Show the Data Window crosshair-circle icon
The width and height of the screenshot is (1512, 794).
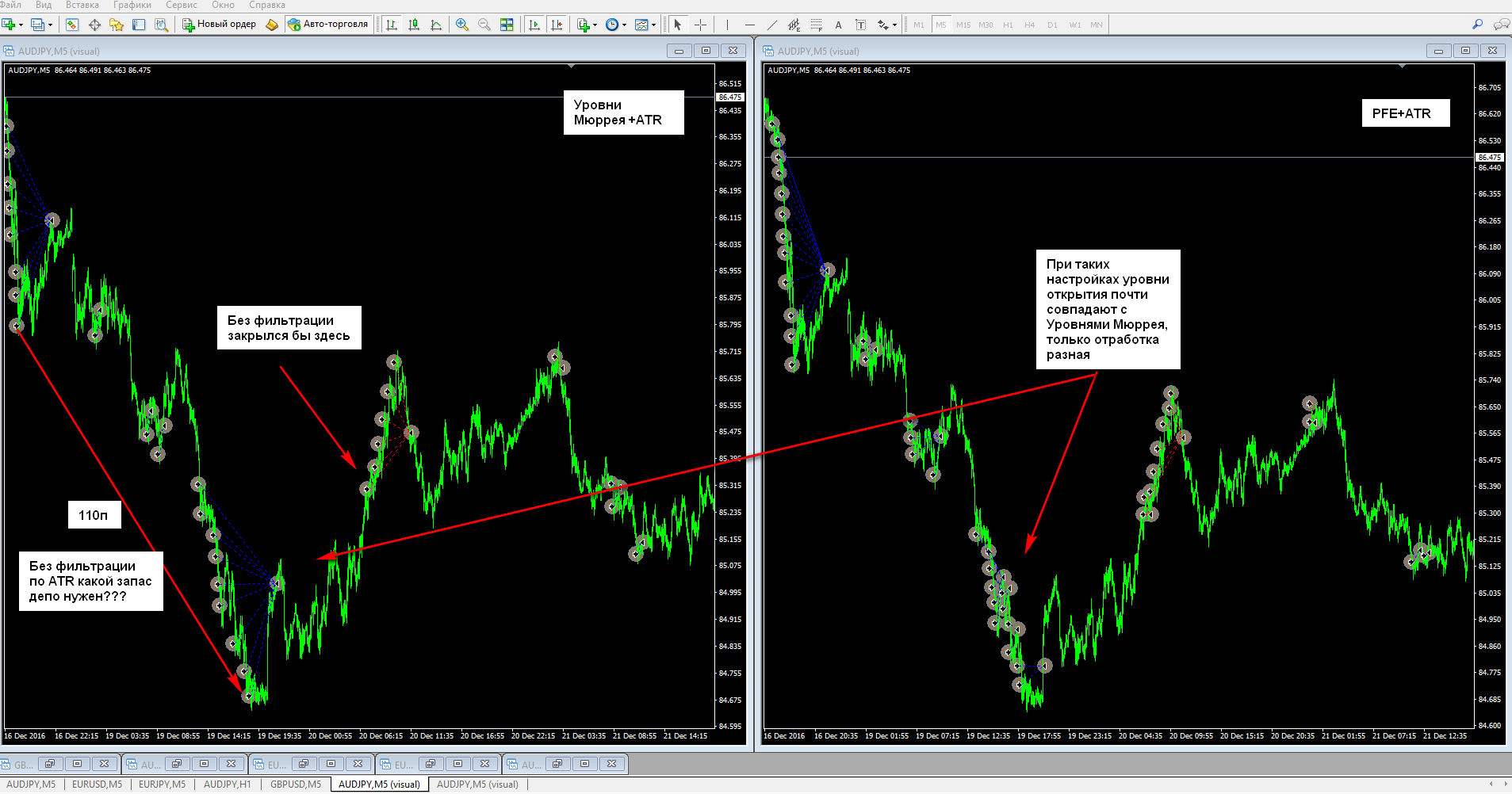coord(94,25)
